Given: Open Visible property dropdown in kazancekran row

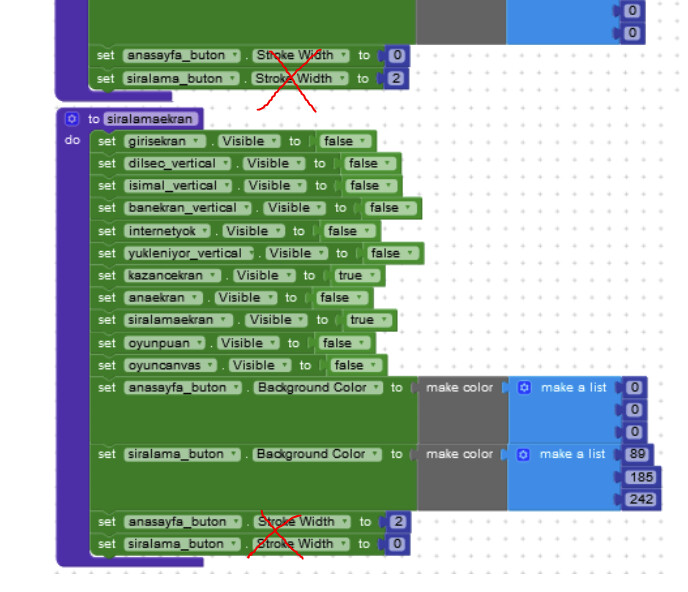Looking at the screenshot, I should [x=264, y=276].
